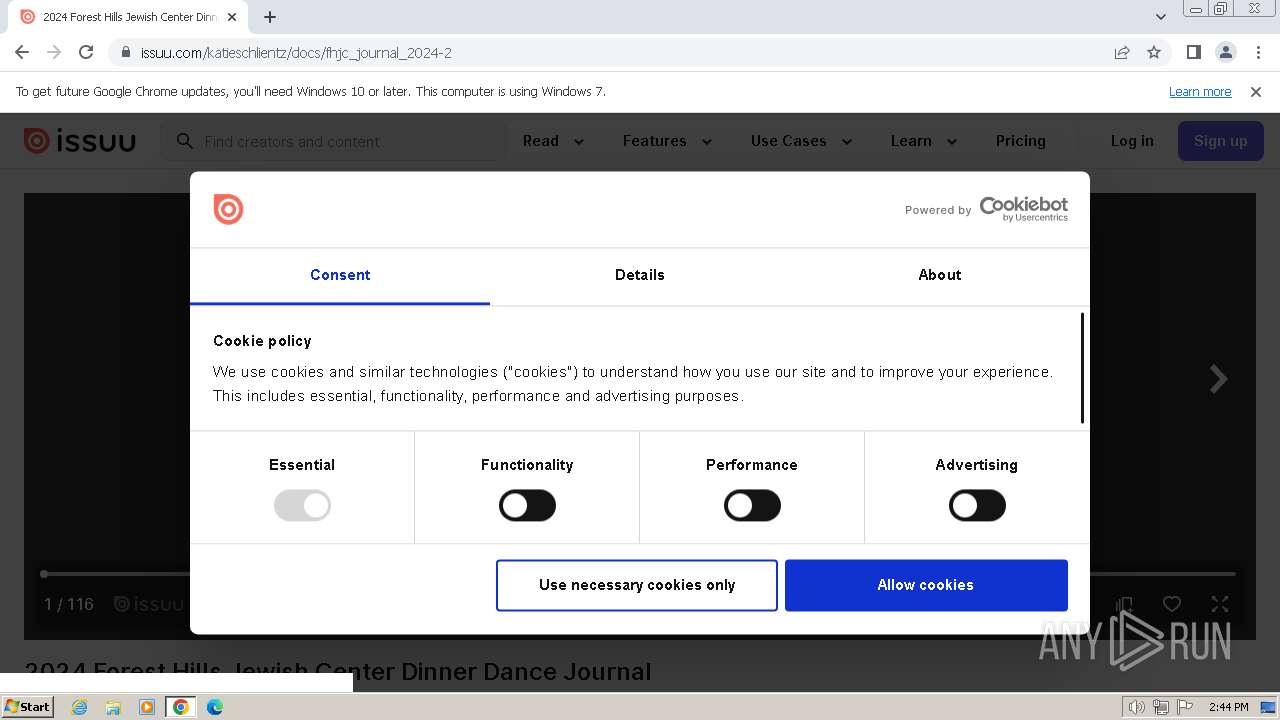Open the tab search dropdown arrow
The width and height of the screenshot is (1280, 720).
(x=1161, y=17)
